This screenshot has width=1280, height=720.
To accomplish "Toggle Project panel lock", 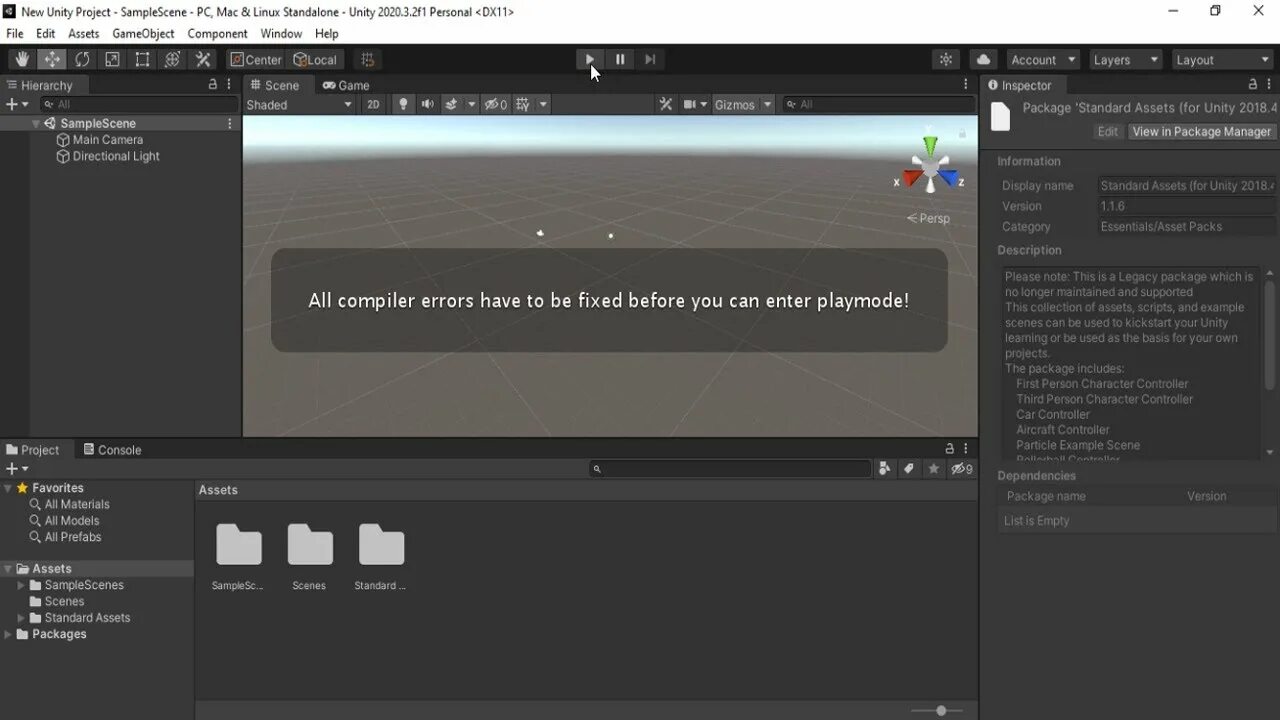I will (x=950, y=449).
